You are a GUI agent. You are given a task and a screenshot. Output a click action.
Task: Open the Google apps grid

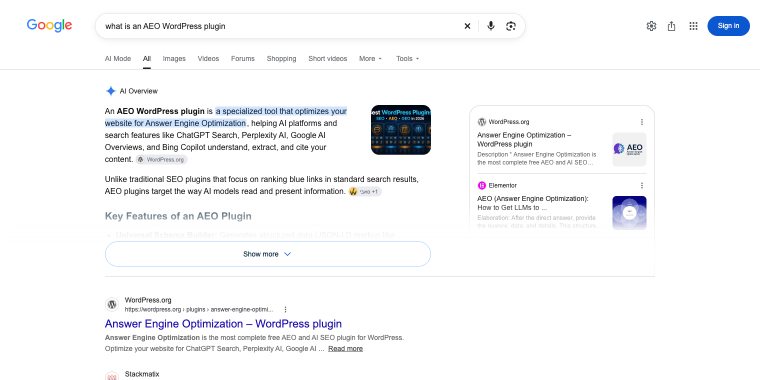click(x=693, y=26)
